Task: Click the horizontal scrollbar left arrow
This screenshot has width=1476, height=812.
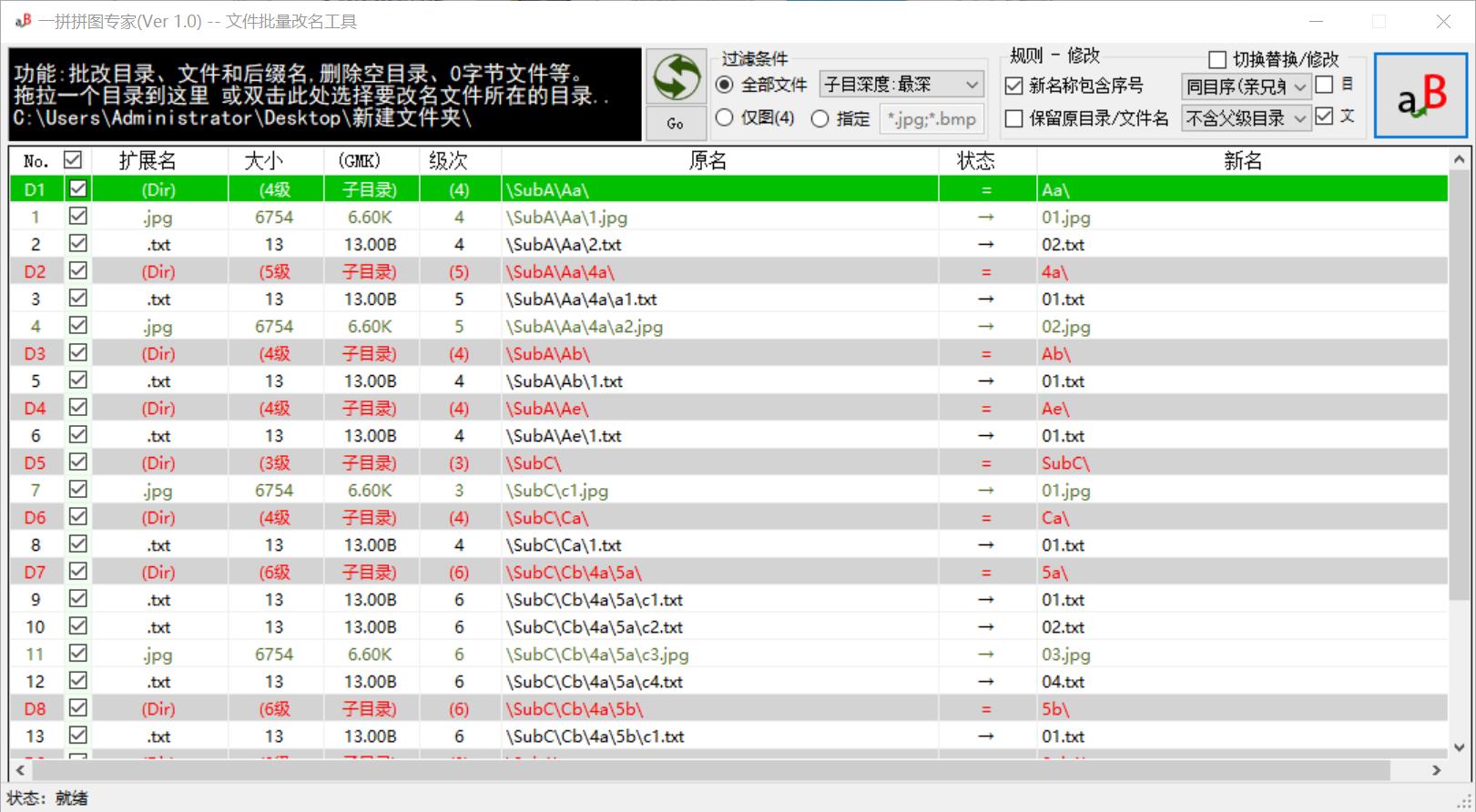Action: click(x=20, y=770)
